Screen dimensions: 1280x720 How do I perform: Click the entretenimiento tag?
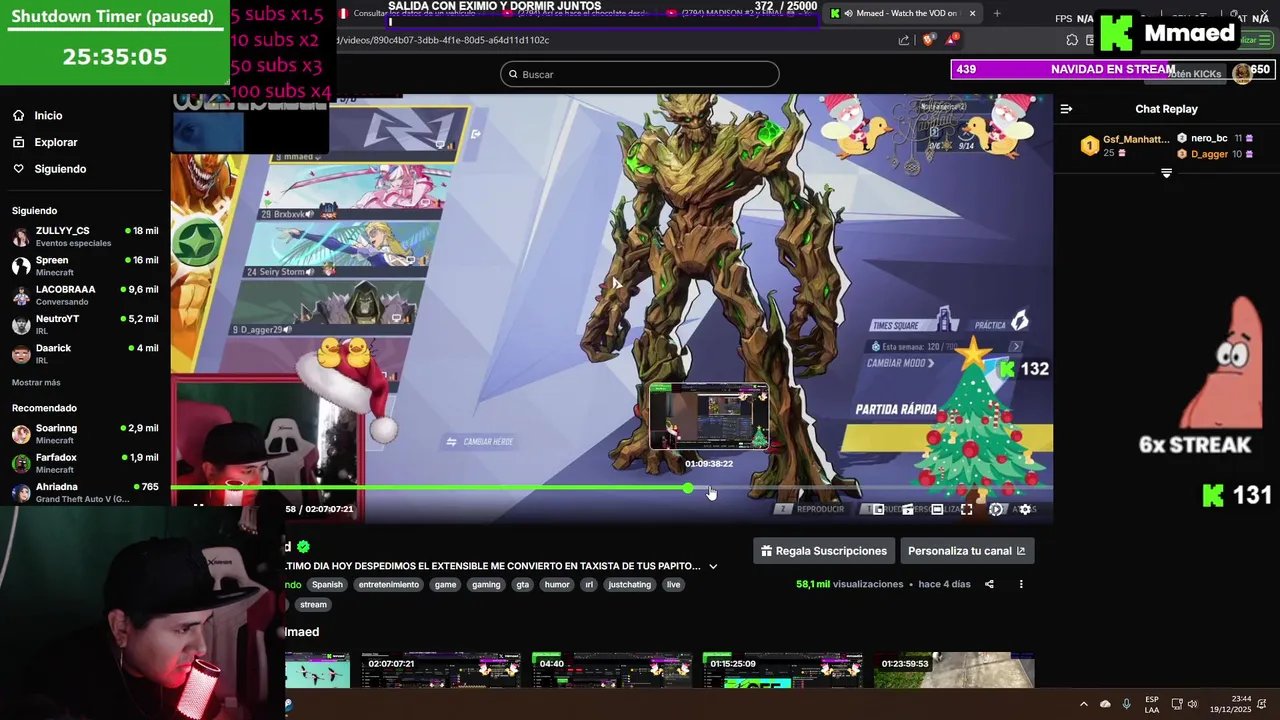[389, 585]
